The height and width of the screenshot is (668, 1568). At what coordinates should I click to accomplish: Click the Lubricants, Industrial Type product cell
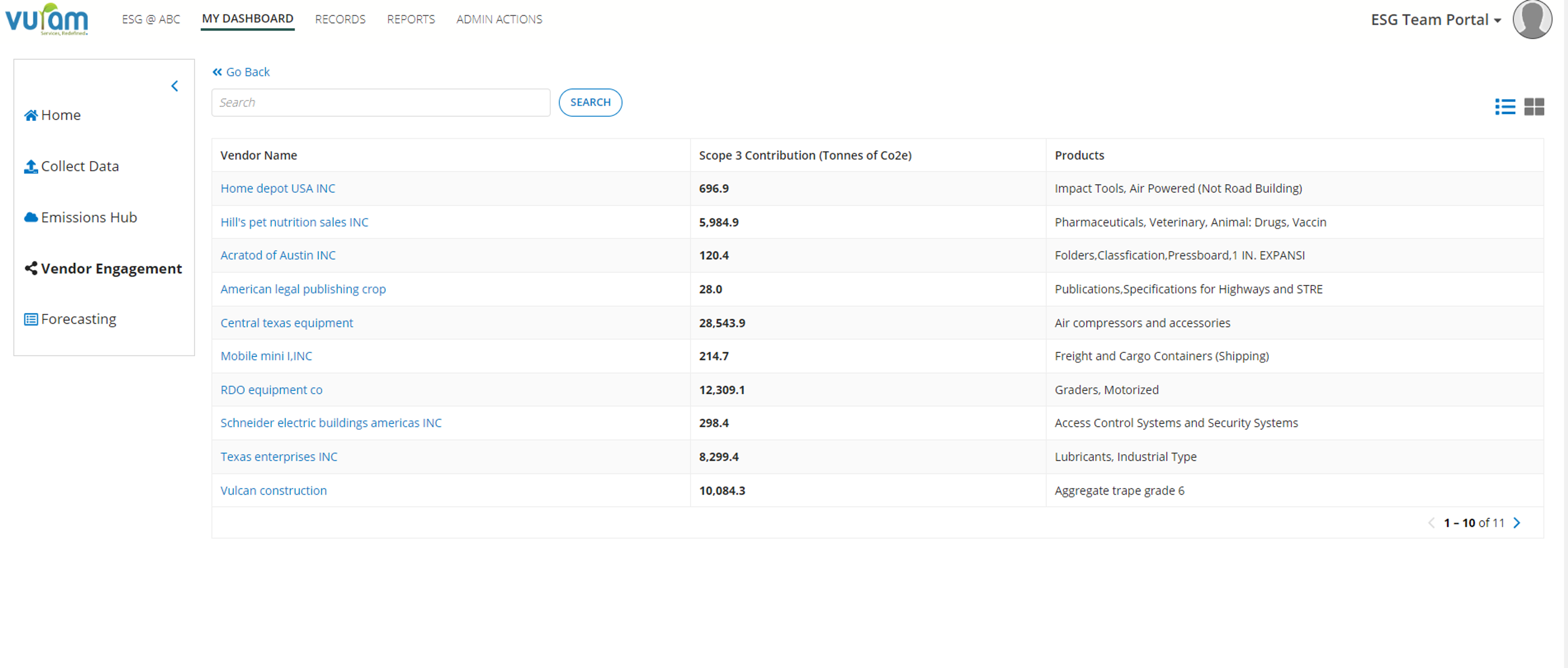[x=1125, y=457]
